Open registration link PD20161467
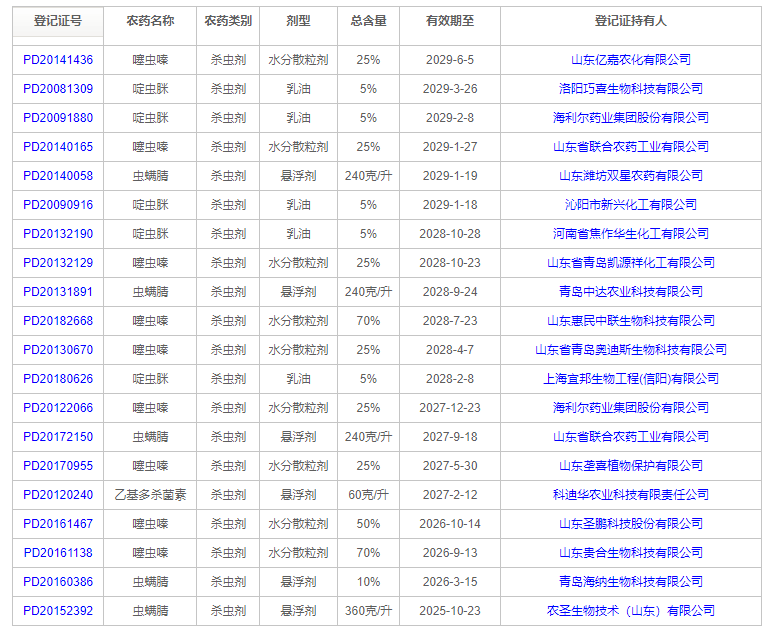This screenshot has height=628, width=766. (x=58, y=524)
